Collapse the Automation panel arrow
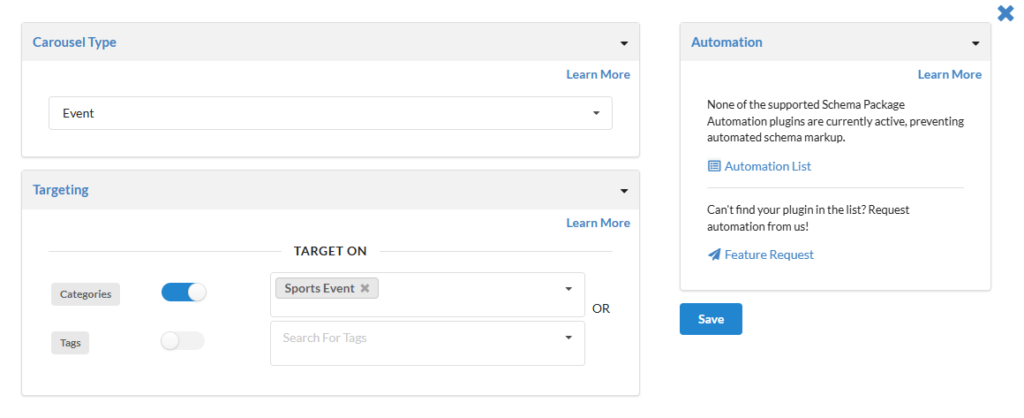Viewport: 1024px width, 418px height. 975,44
